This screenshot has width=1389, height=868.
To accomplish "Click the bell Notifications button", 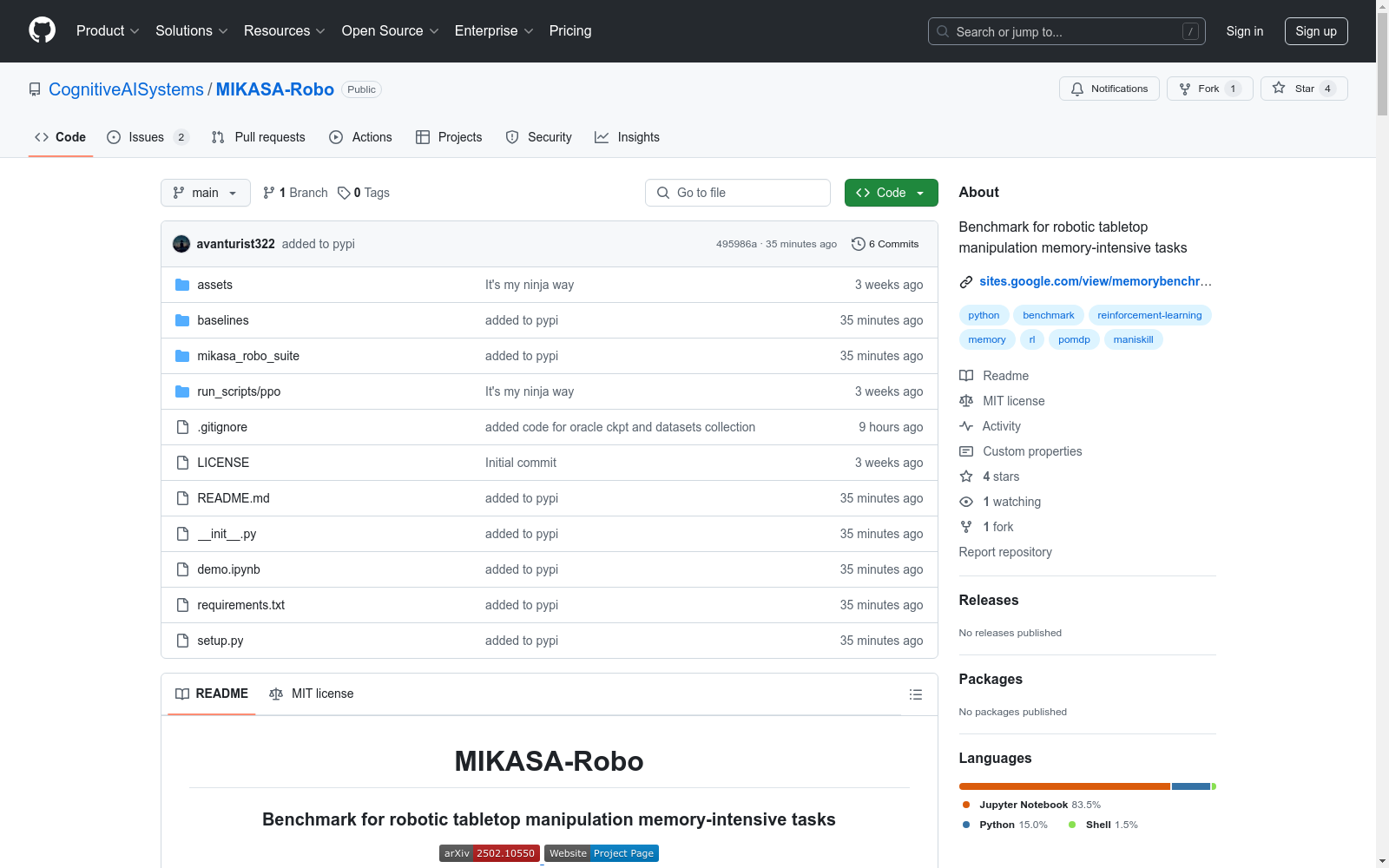I will coord(1109,89).
